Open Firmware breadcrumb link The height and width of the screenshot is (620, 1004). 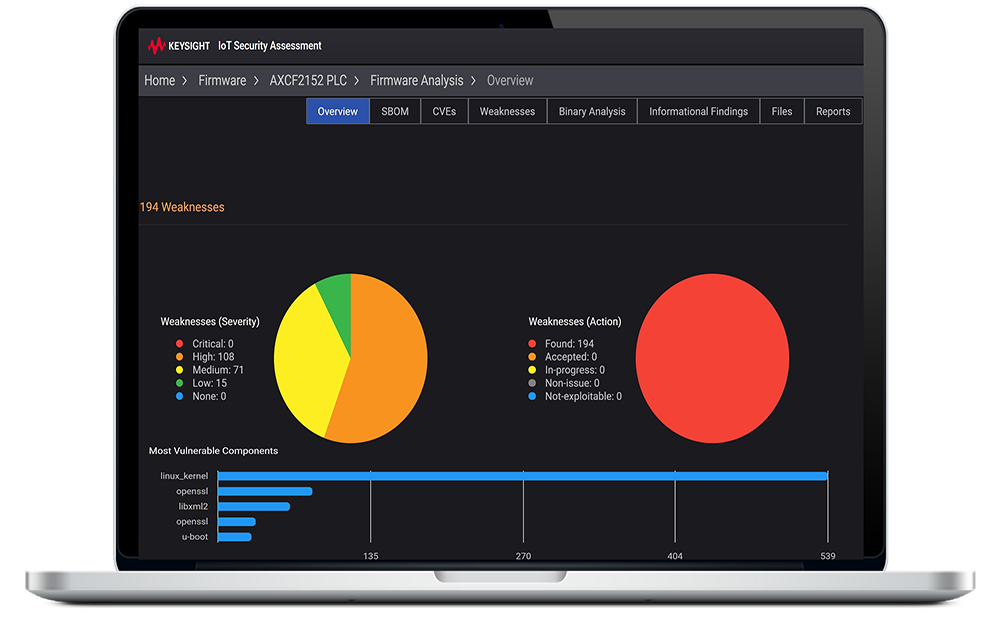222,81
